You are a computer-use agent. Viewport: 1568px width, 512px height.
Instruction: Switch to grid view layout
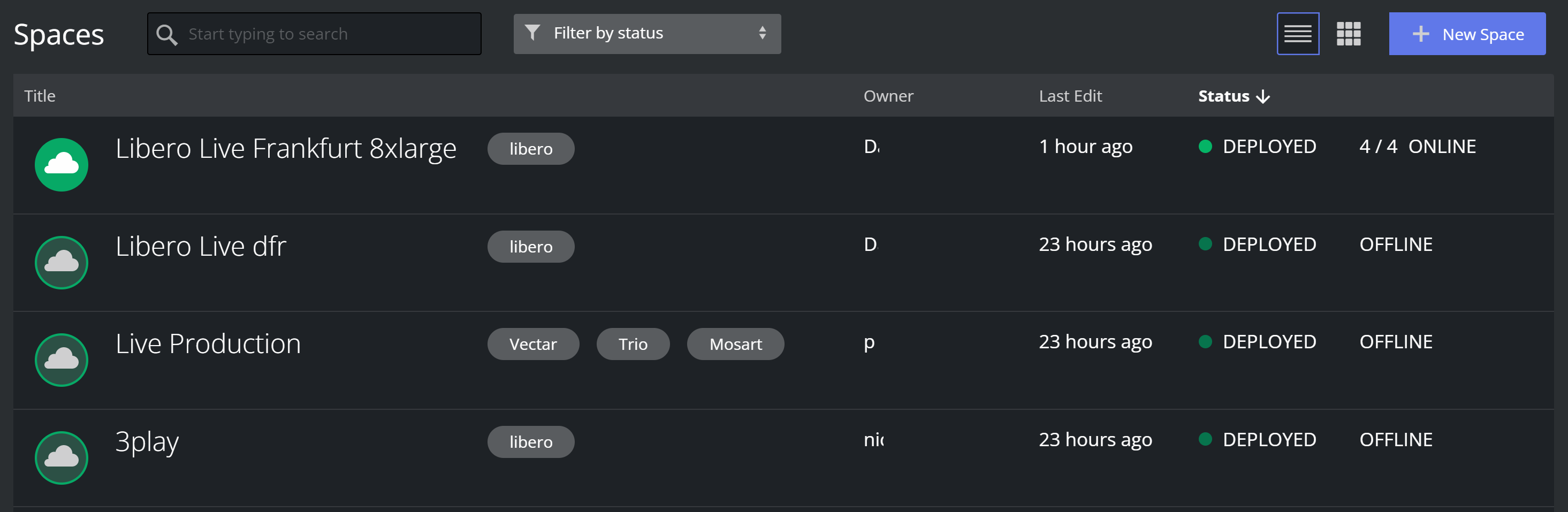click(x=1348, y=34)
